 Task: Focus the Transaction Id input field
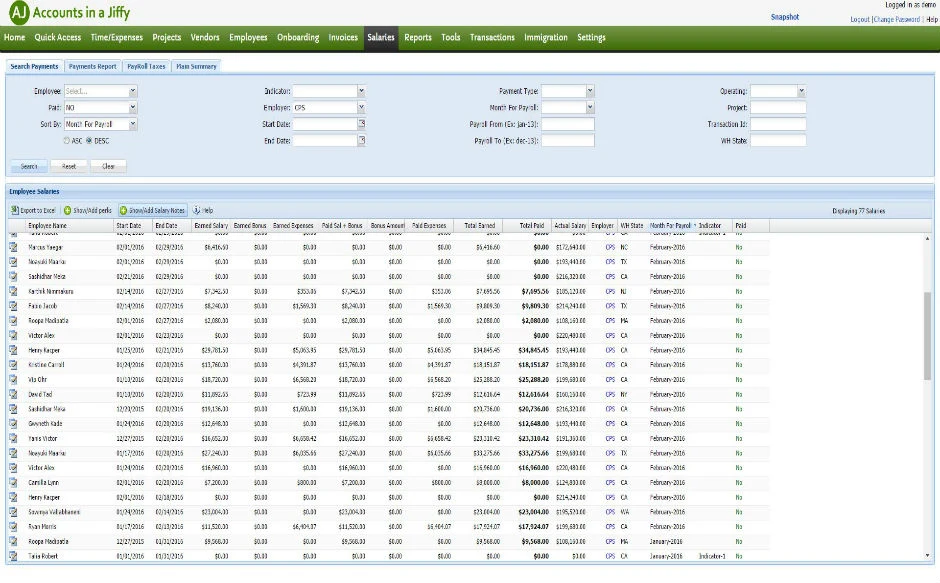[x=778, y=124]
